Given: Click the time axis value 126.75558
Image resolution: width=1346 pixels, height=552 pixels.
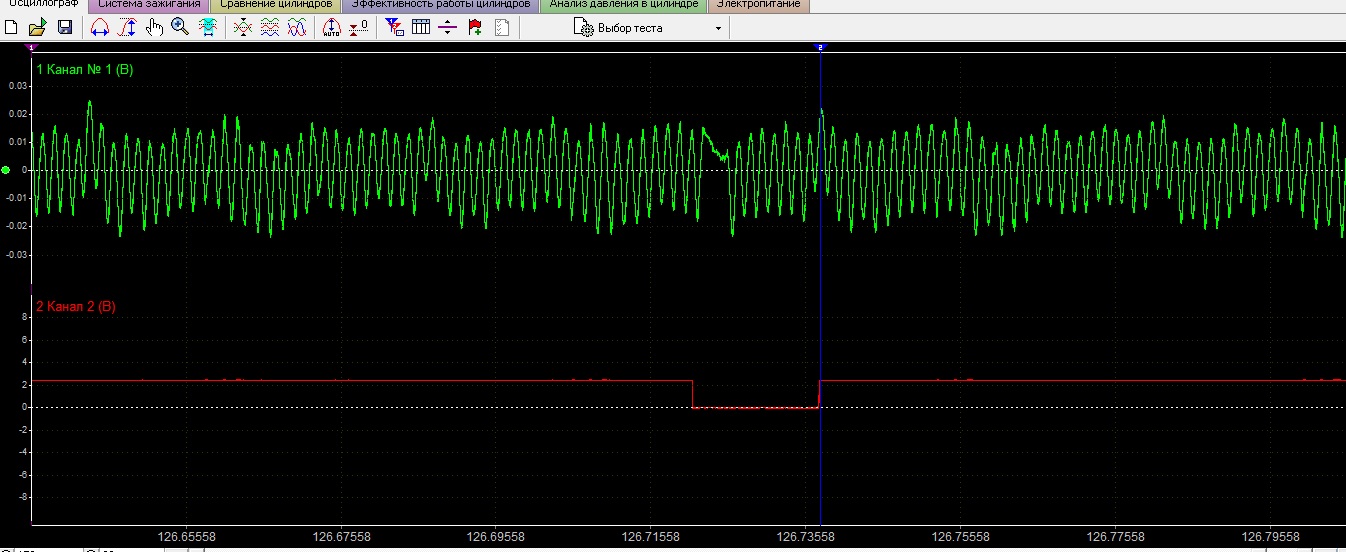Looking at the screenshot, I should click(x=960, y=536).
